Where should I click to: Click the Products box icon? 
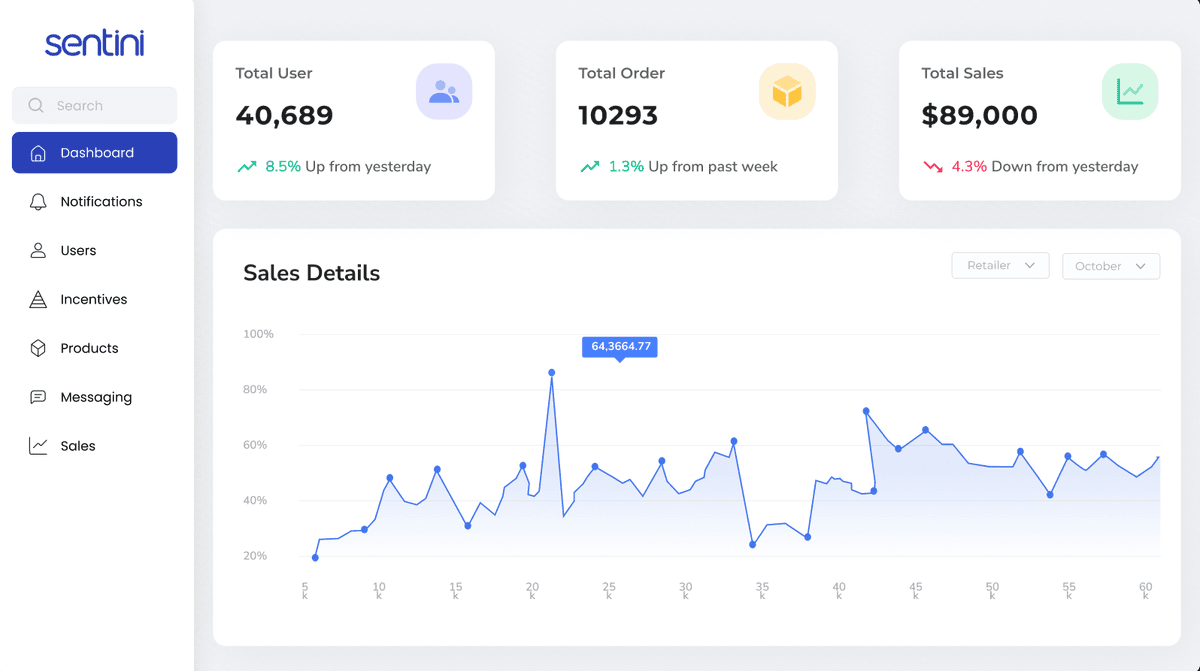pos(38,348)
